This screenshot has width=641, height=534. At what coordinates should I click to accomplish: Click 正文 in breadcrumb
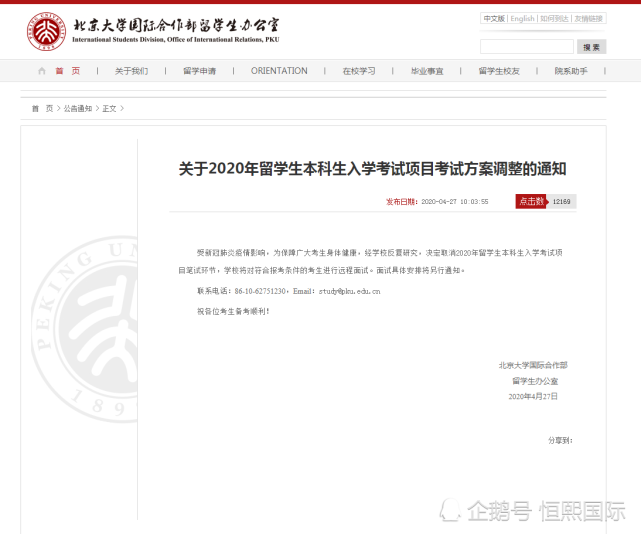[x=109, y=108]
